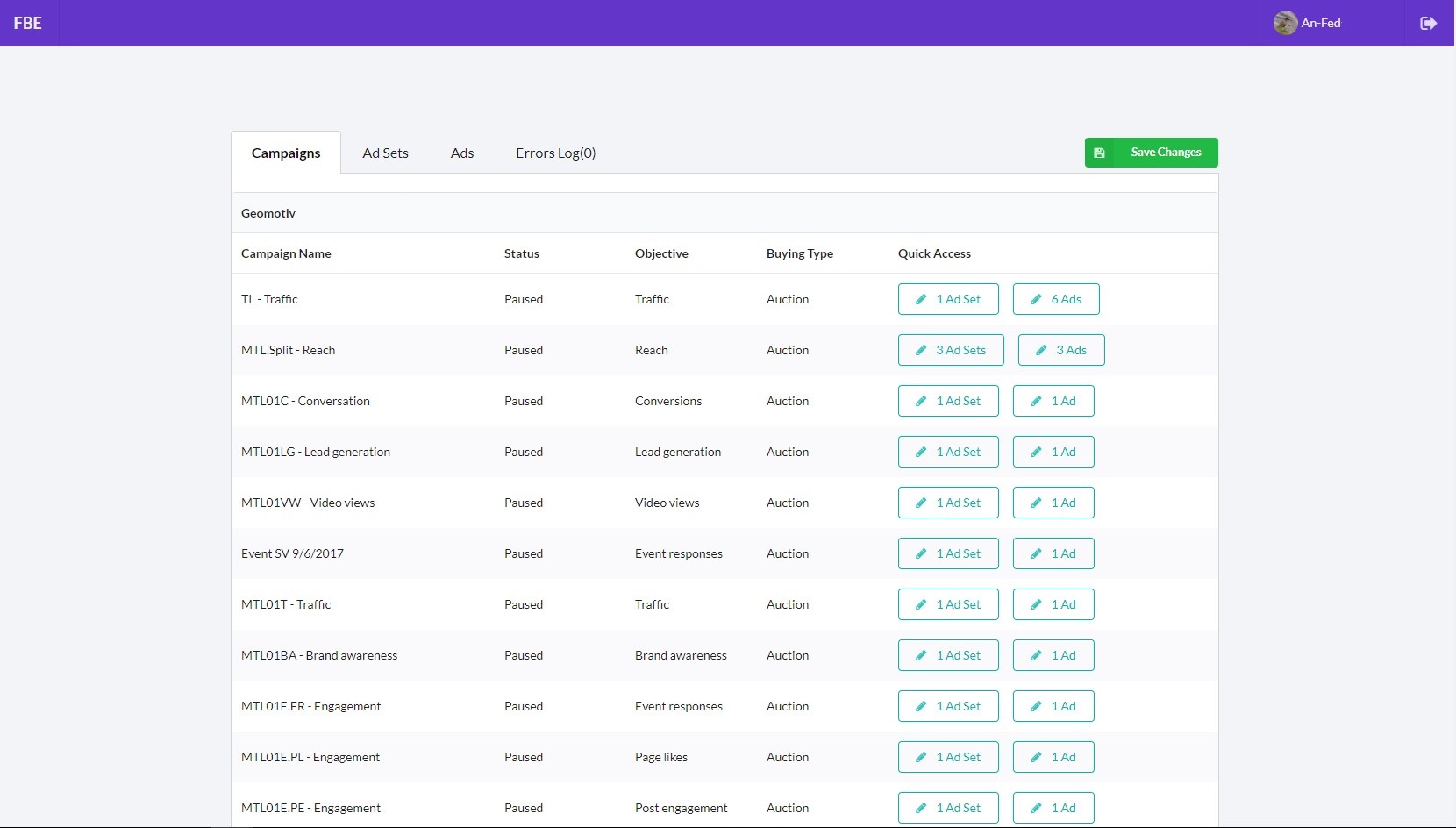Edit 1 Ad for MTL01VW - Video views
The height and width of the screenshot is (828, 1456).
(1053, 503)
